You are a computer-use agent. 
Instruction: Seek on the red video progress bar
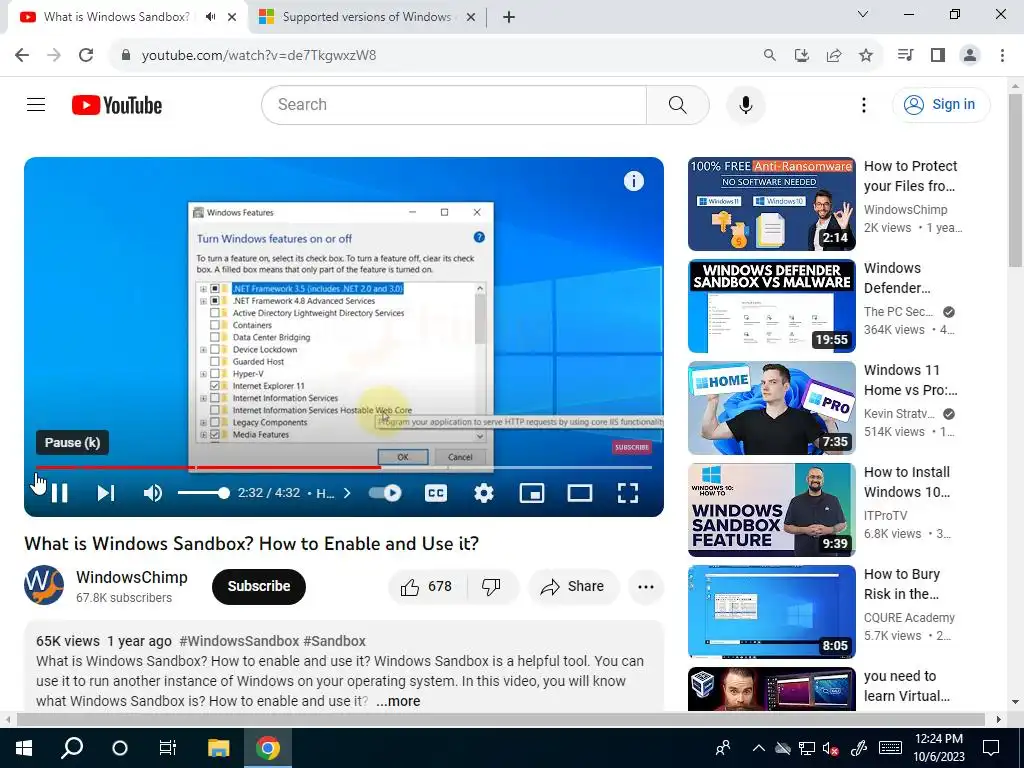[344, 468]
